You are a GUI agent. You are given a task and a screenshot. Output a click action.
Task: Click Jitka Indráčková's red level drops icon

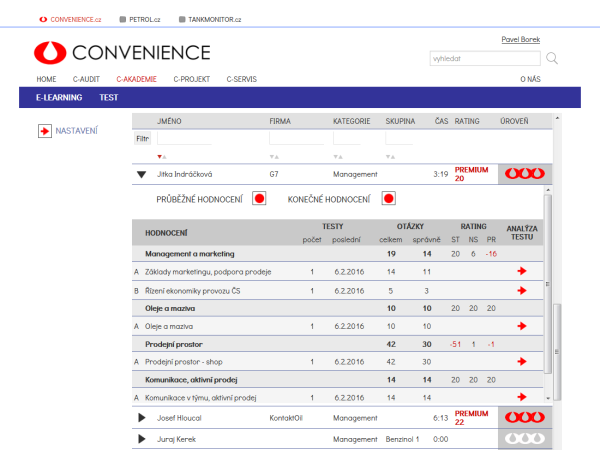point(525,174)
